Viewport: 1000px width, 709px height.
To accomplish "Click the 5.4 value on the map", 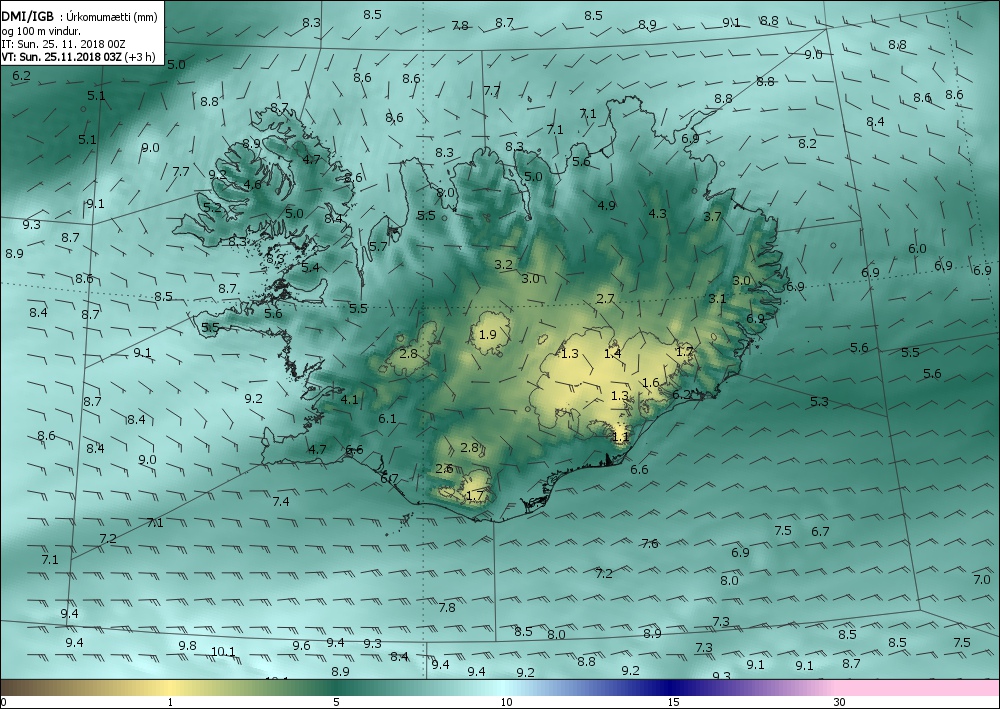I will click(x=311, y=268).
